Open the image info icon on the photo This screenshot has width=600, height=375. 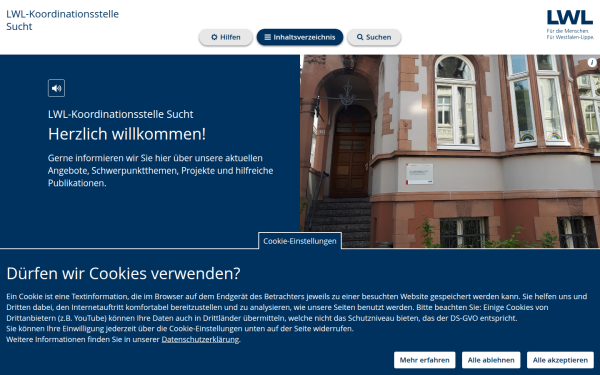coord(592,62)
